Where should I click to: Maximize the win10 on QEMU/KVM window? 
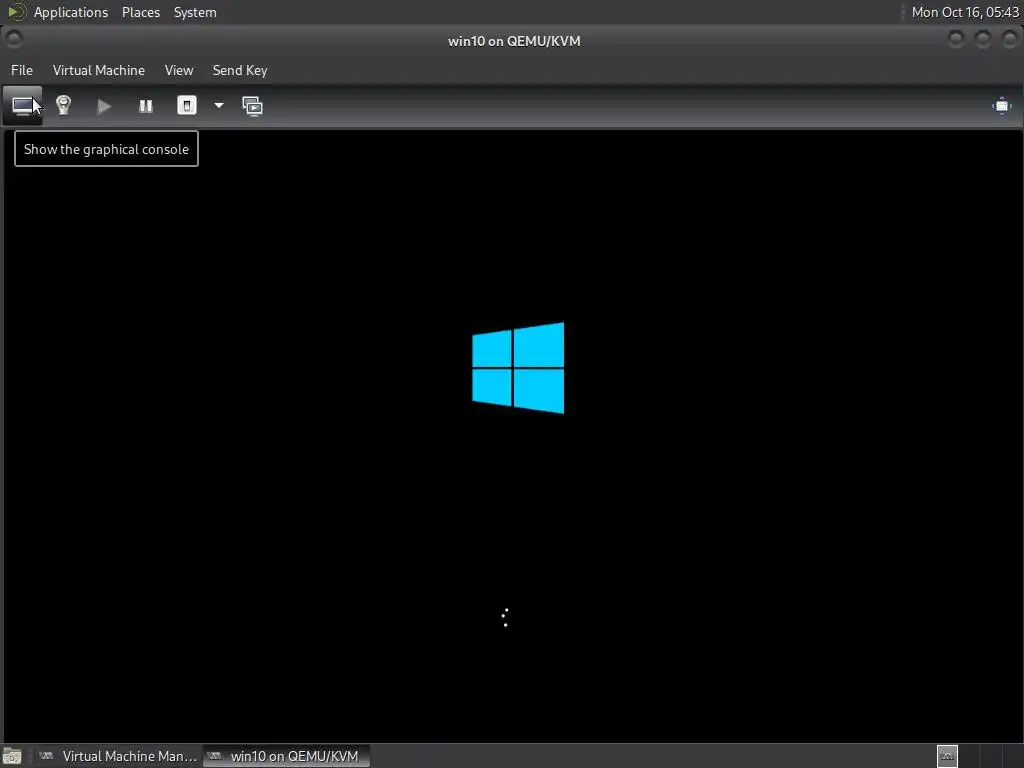coord(983,40)
